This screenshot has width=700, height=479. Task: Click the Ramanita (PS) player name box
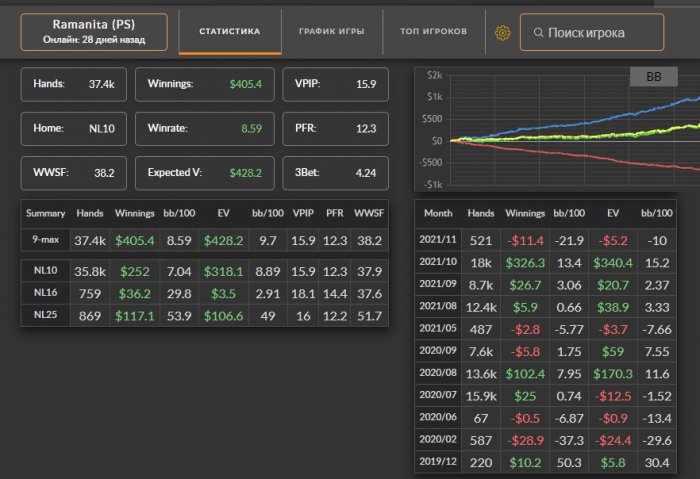point(93,32)
